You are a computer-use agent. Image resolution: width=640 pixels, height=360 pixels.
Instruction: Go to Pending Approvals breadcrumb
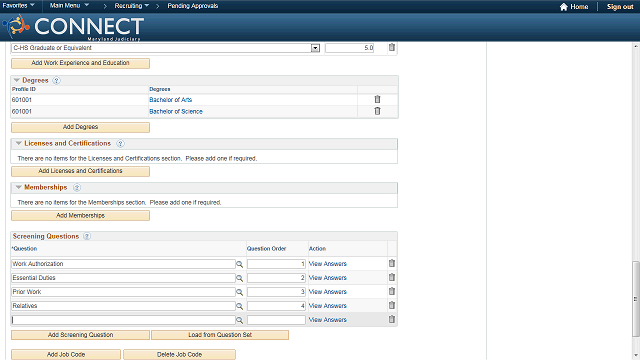click(x=193, y=6)
